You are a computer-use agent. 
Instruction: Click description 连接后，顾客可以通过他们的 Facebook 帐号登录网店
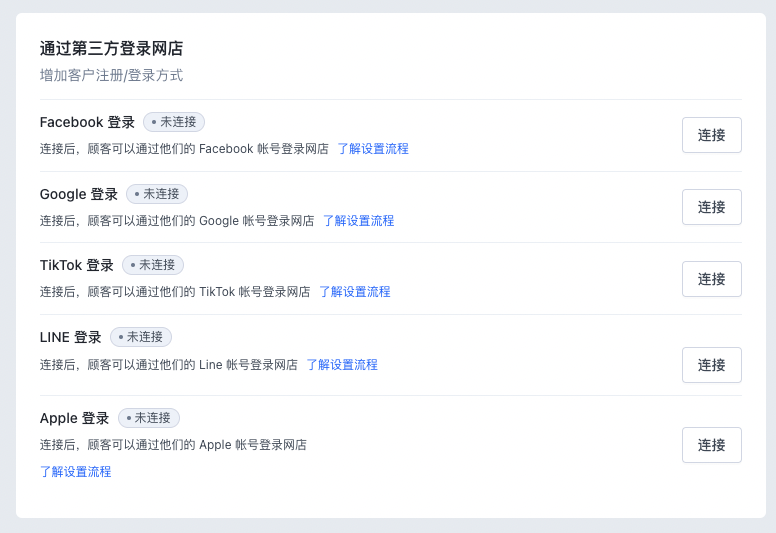[184, 148]
